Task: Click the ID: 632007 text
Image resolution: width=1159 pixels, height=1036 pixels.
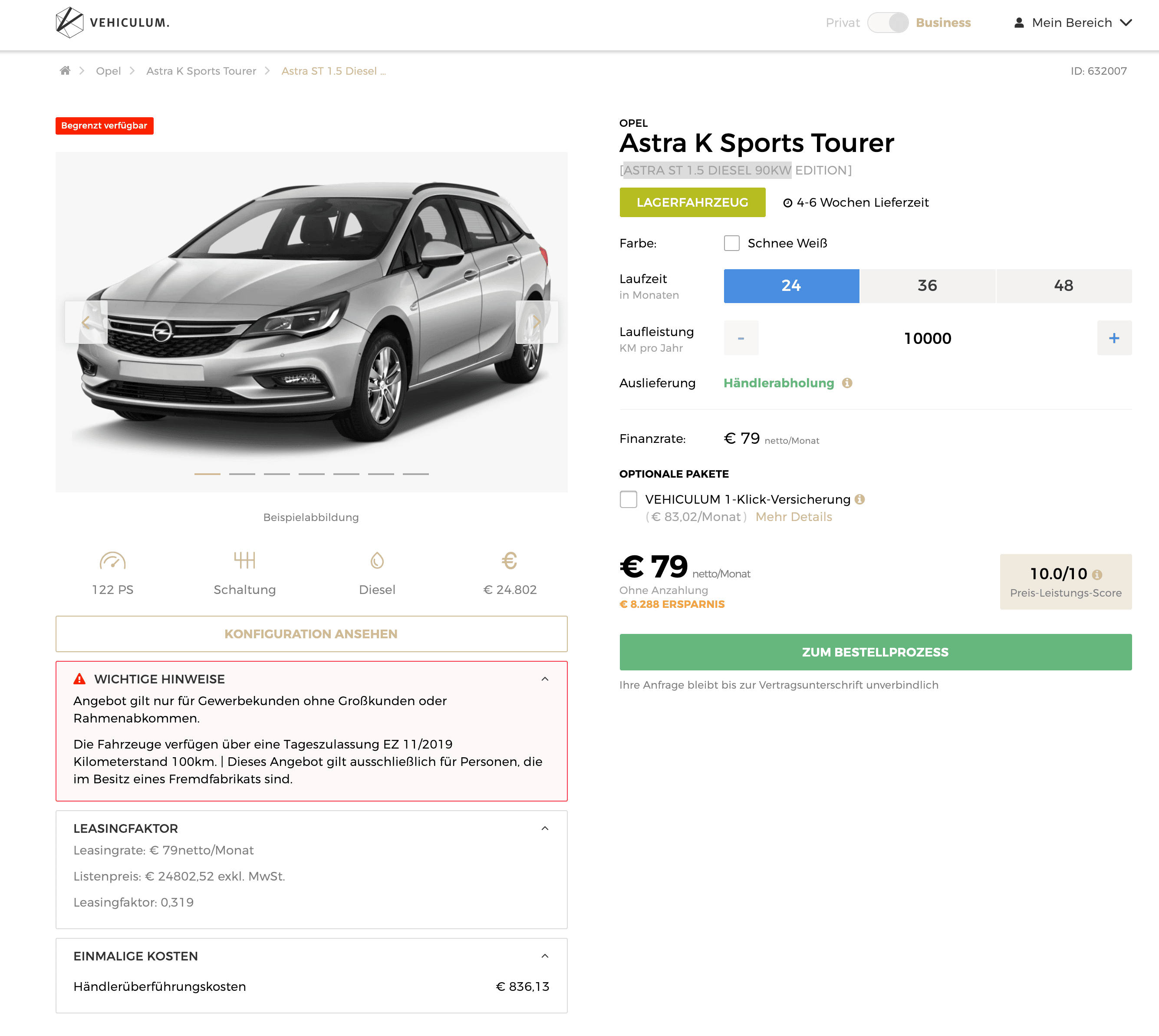Action: click(1098, 71)
